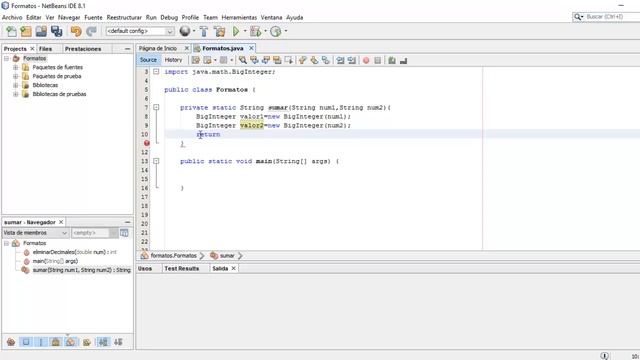Click the Save All toolbar icon

(x=56, y=31)
